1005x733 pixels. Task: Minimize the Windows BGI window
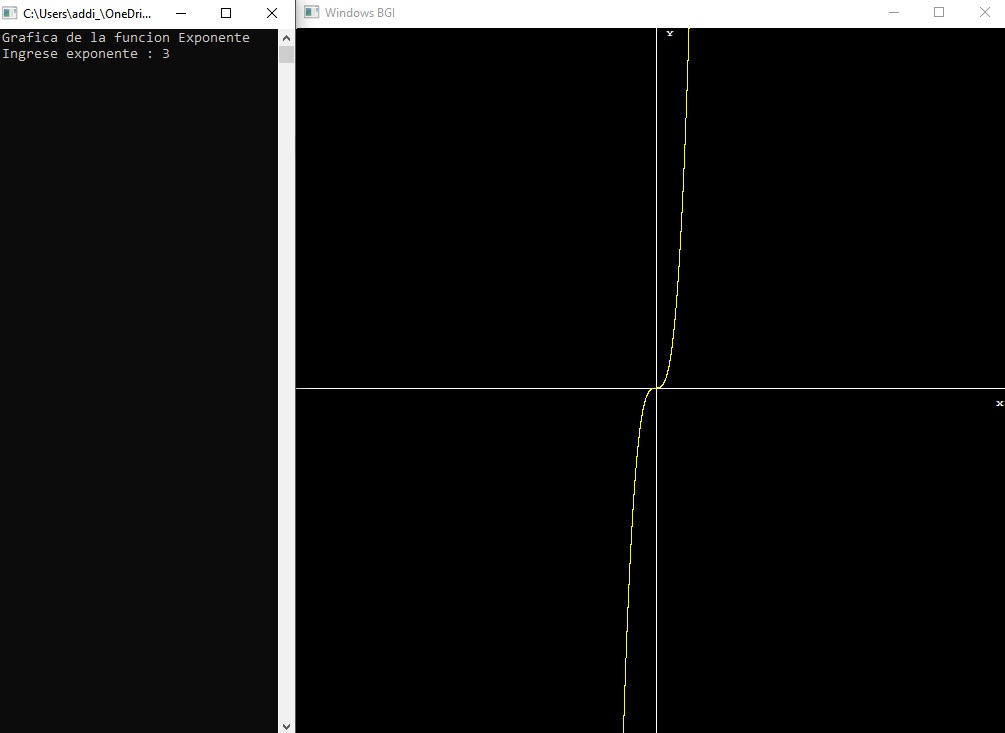coord(894,12)
